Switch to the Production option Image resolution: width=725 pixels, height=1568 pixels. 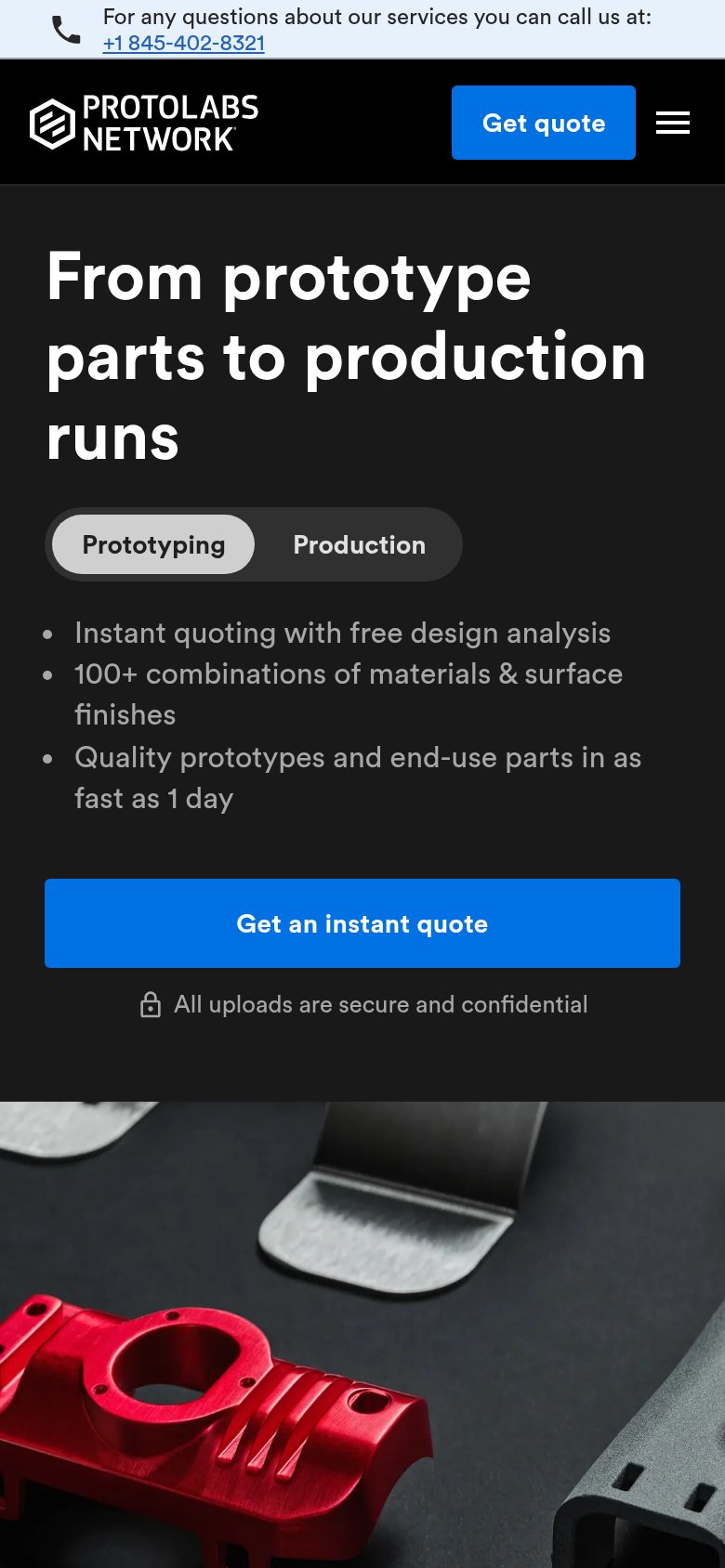click(360, 544)
